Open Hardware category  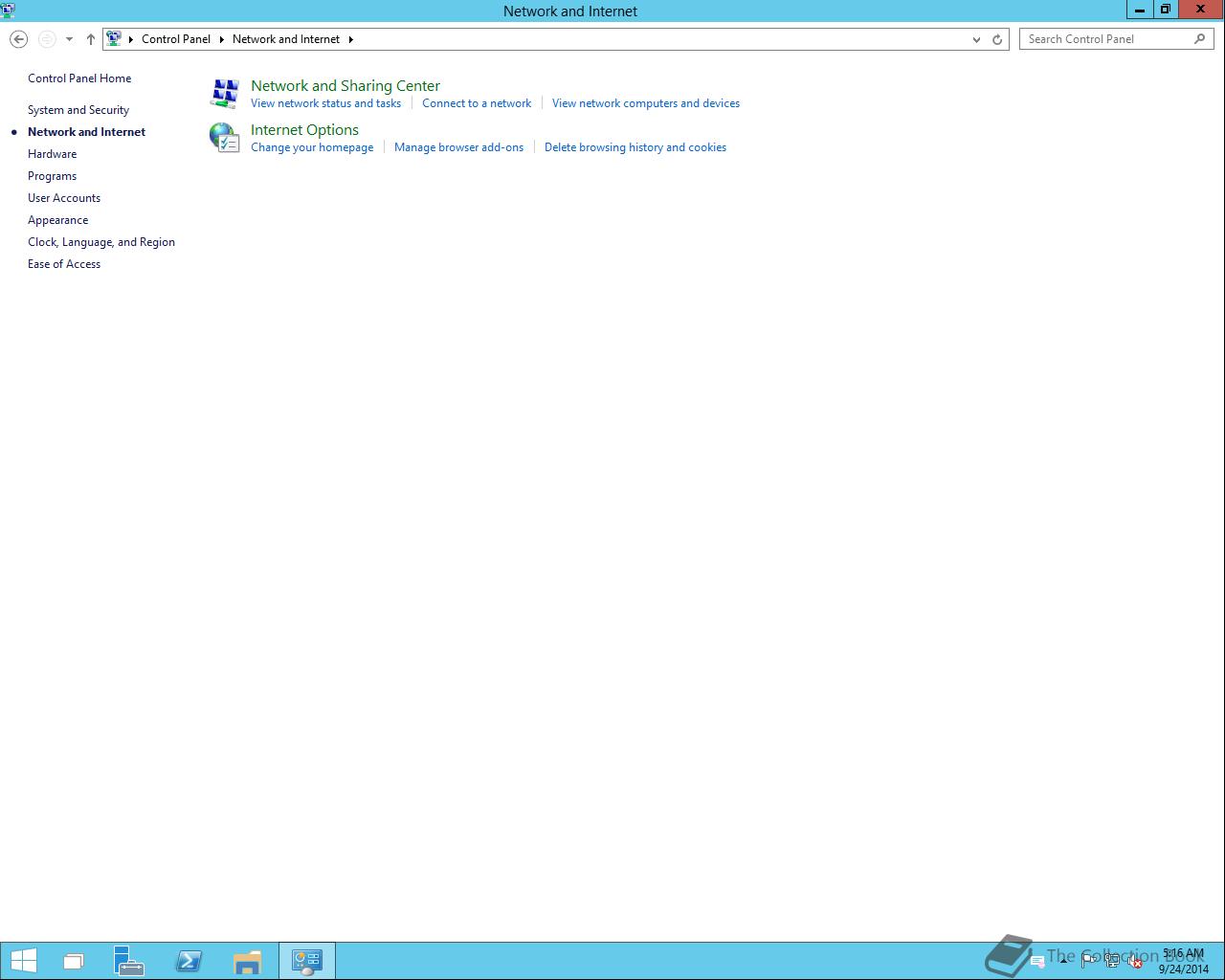click(52, 154)
